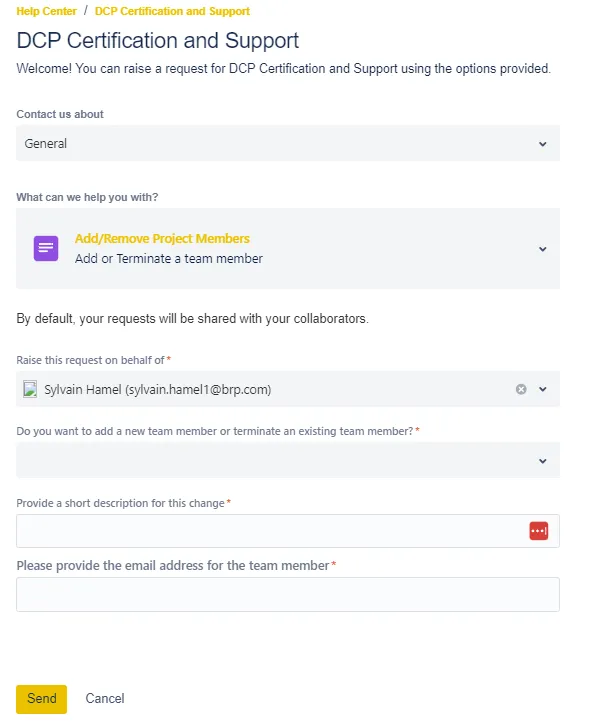Click the Send button
Screen dimensions: 592x728
tap(41, 699)
